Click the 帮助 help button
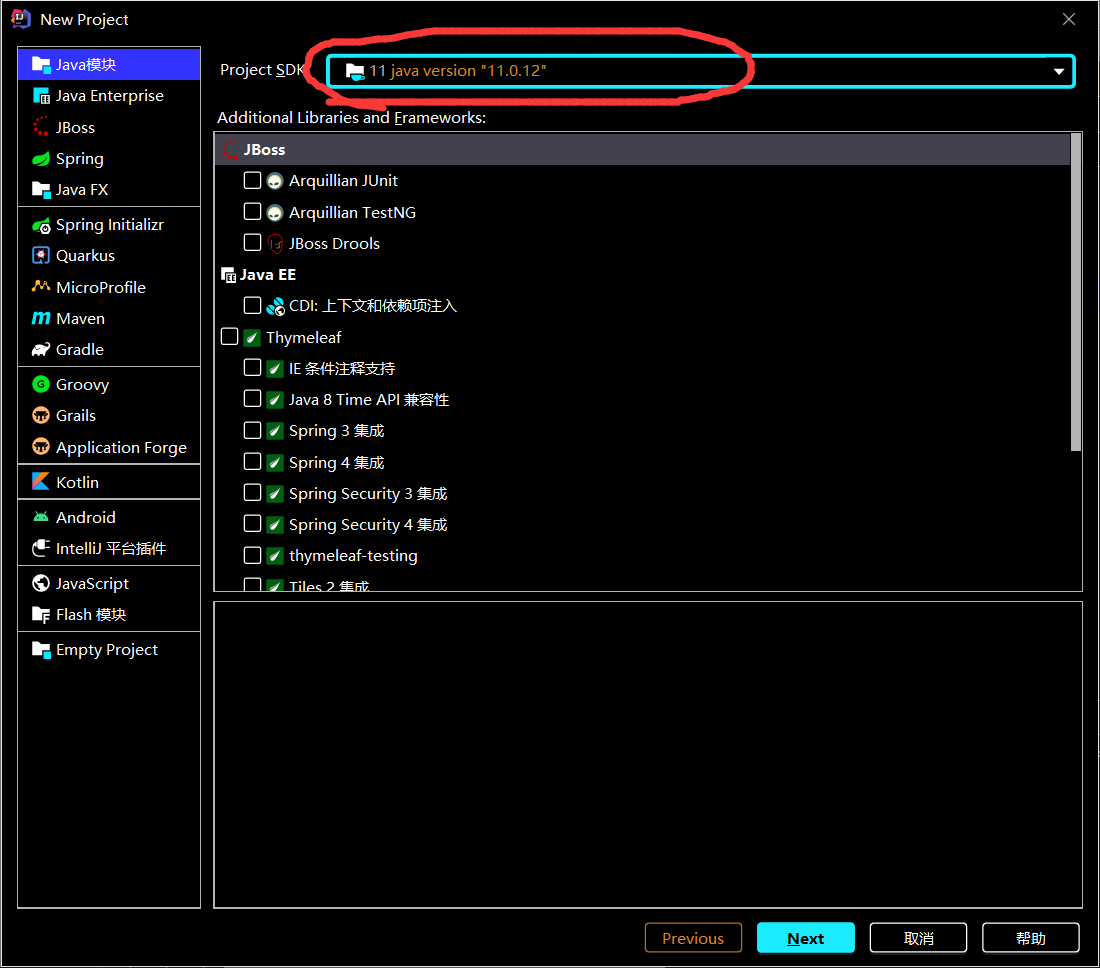1100x968 pixels. tap(1031, 938)
